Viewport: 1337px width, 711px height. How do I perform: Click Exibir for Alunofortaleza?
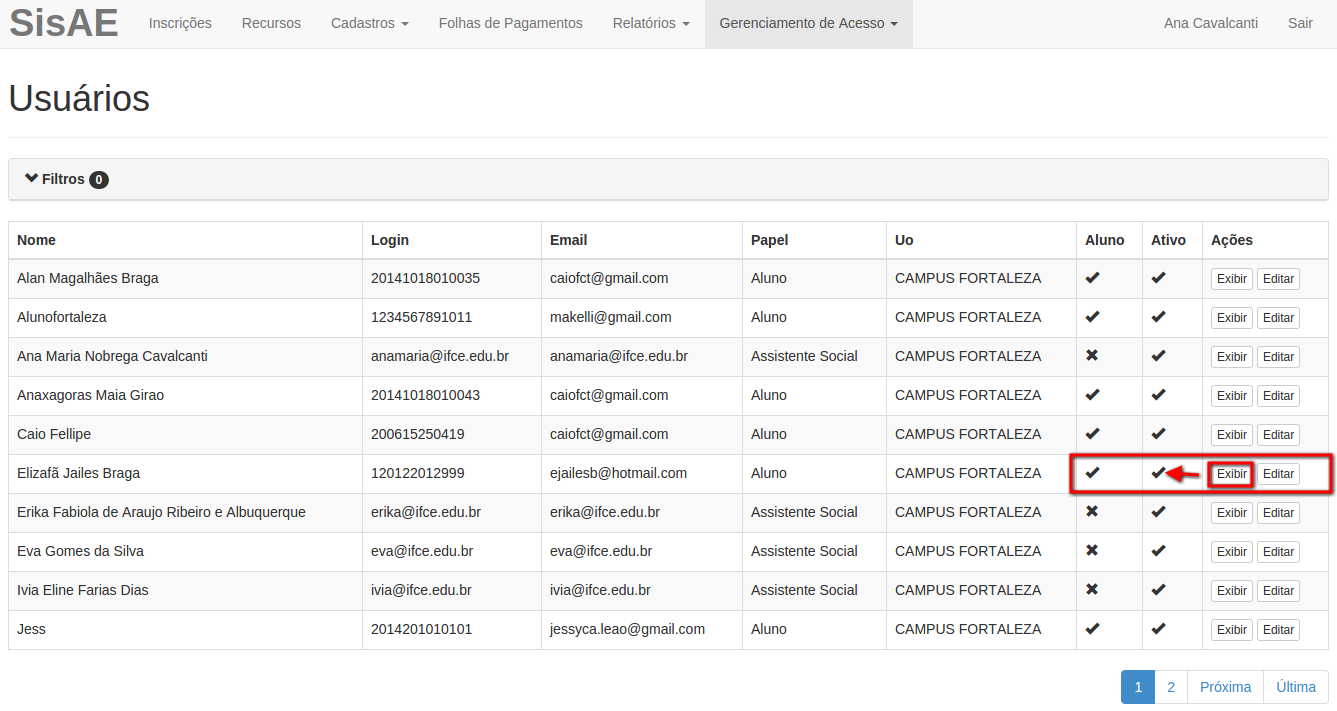point(1232,318)
